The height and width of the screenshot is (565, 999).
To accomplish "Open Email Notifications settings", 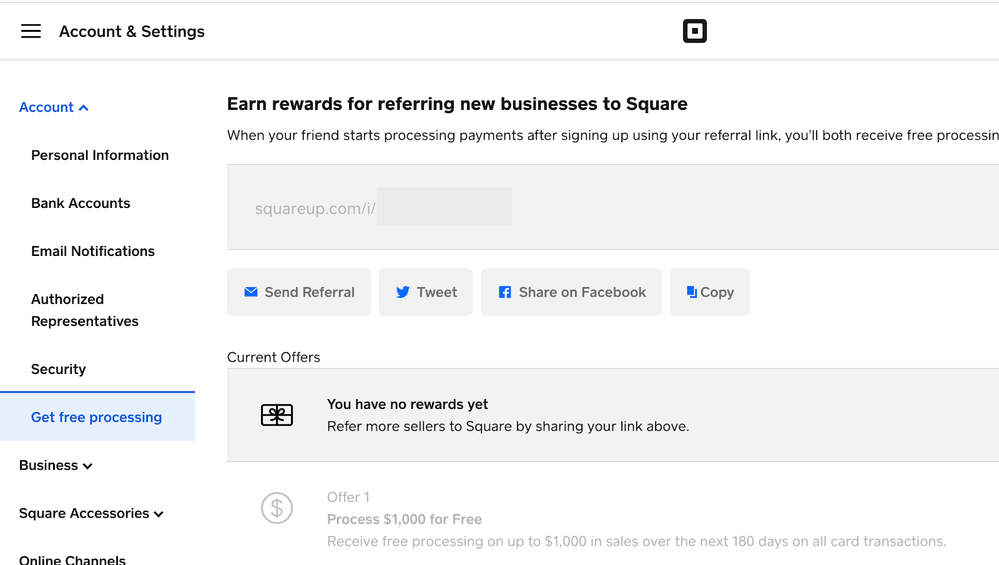I will click(93, 251).
